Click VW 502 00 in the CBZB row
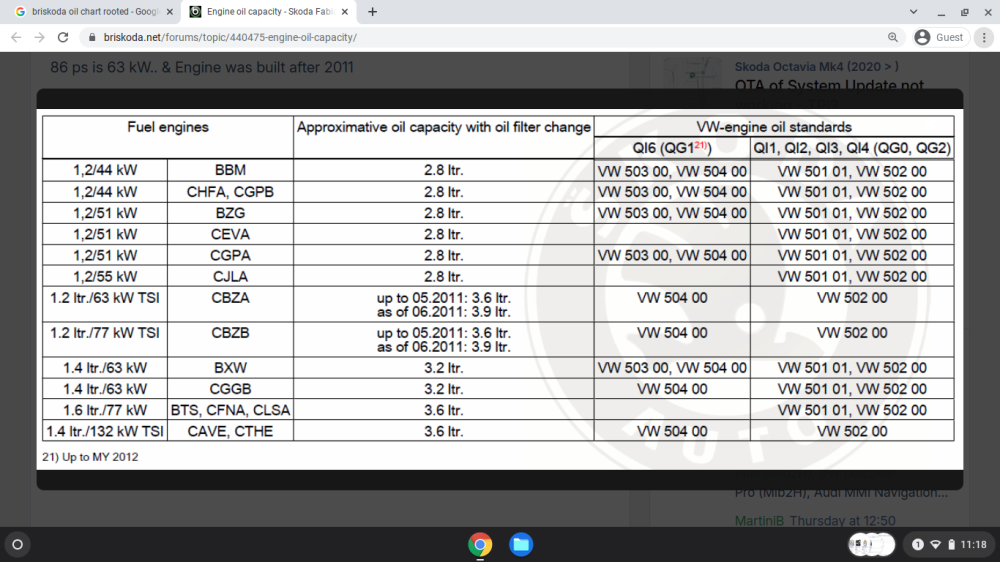 [852, 333]
